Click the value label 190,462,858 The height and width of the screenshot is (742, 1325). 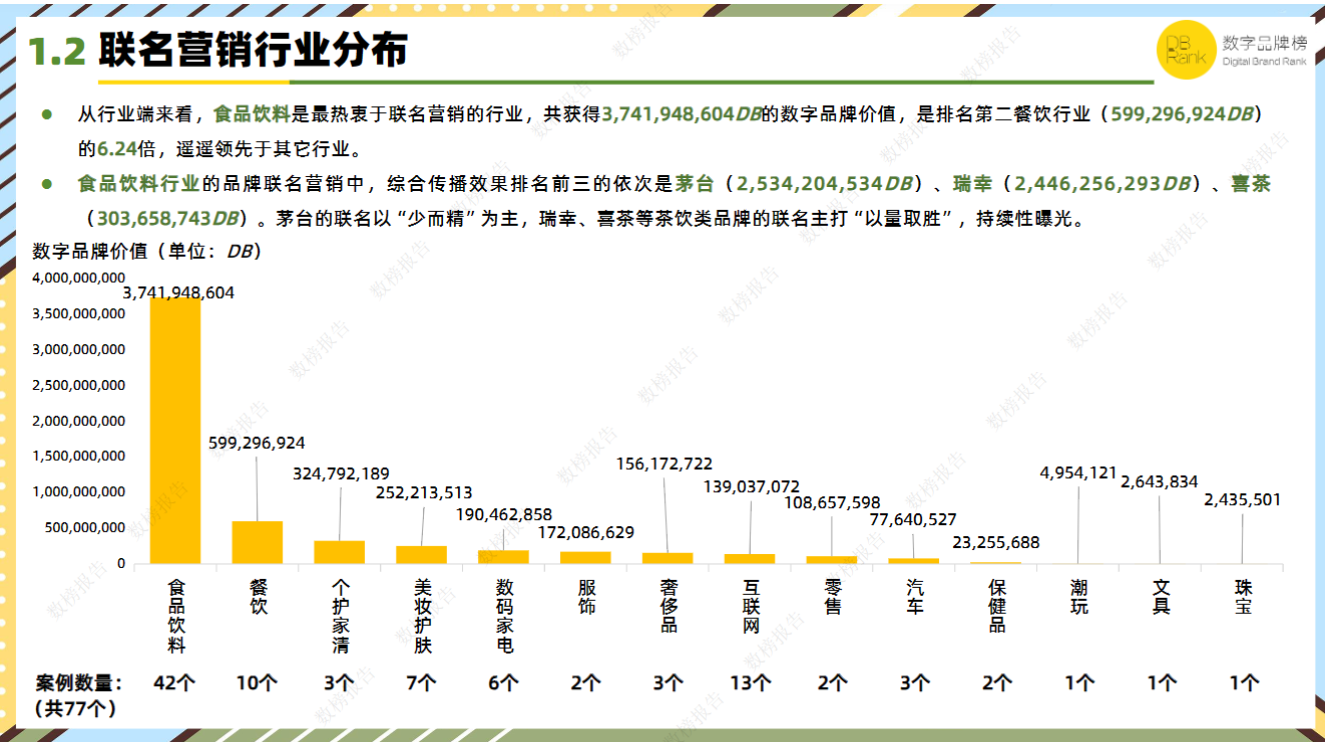pos(504,514)
